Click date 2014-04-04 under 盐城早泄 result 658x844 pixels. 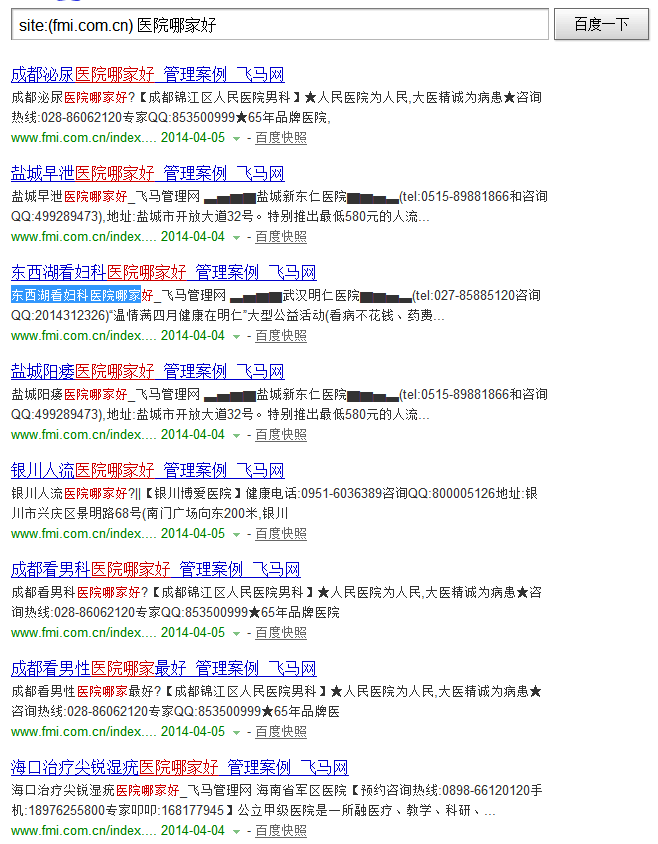click(x=193, y=237)
